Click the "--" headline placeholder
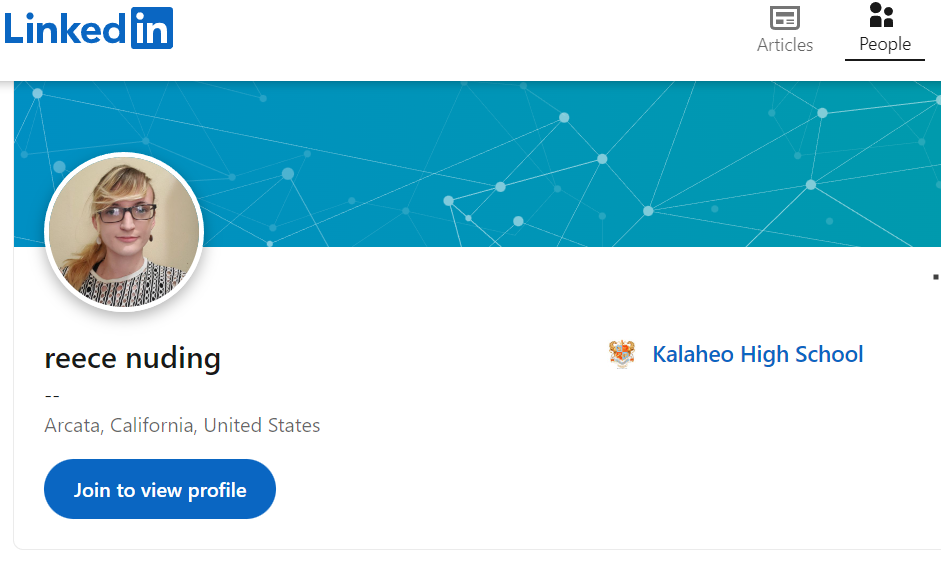 coord(52,395)
